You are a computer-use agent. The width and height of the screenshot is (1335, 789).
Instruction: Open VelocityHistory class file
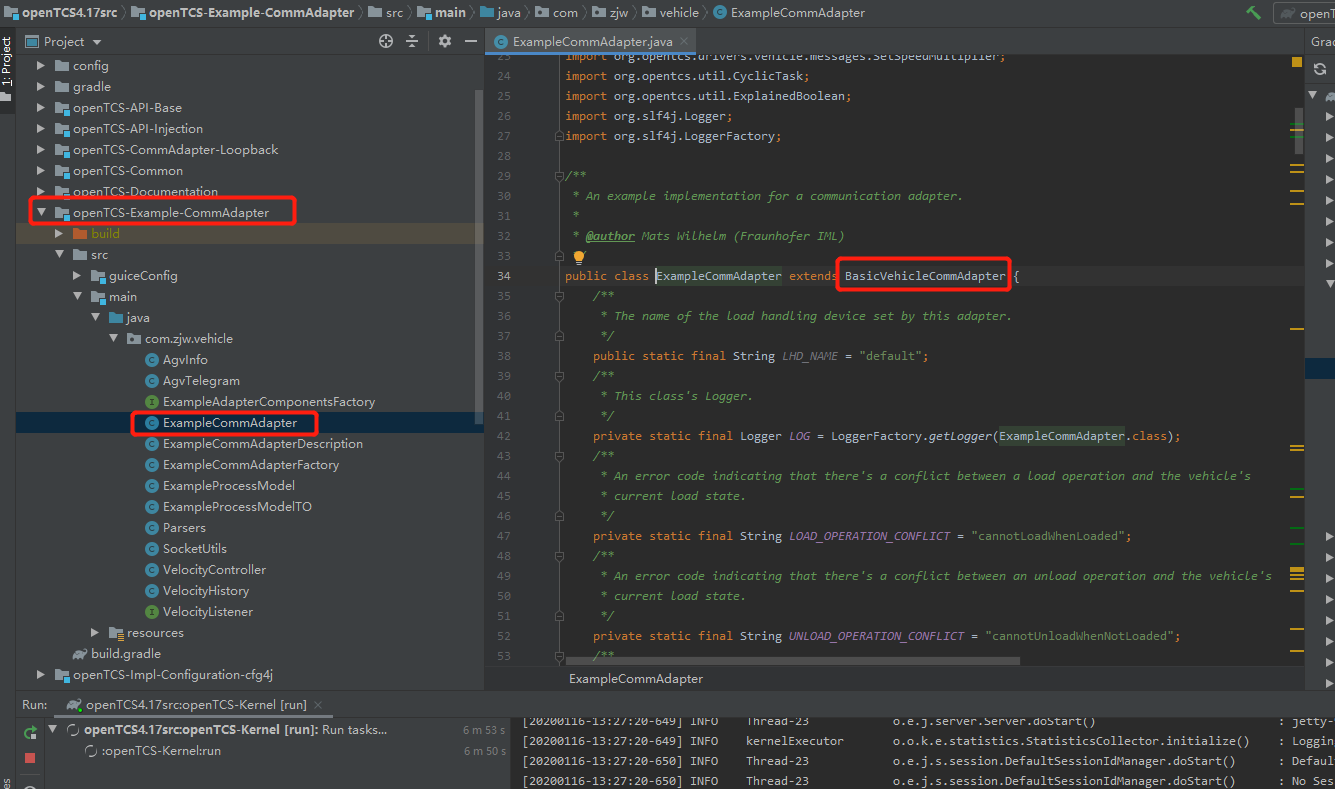[206, 590]
